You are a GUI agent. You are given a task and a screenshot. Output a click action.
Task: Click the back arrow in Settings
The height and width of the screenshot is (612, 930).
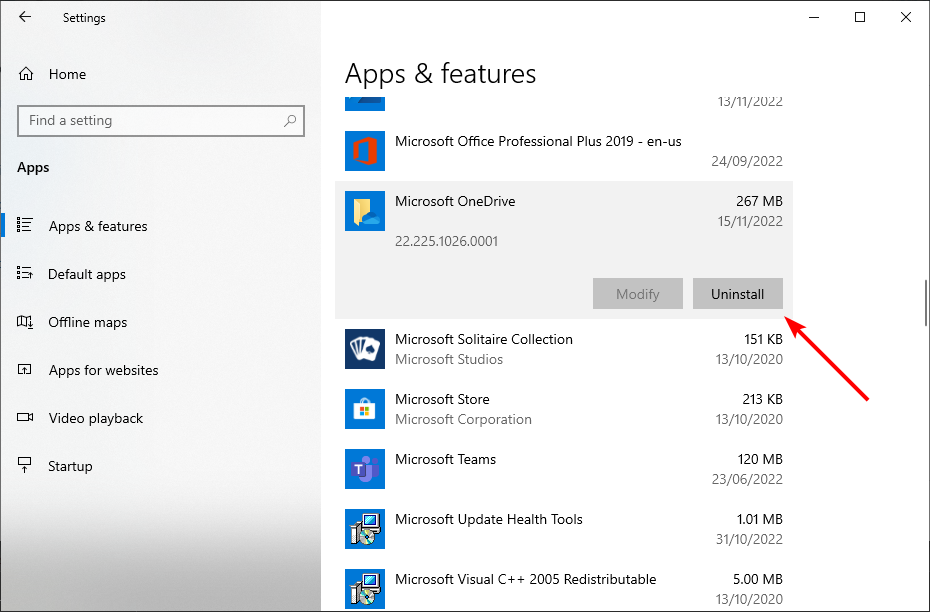24,17
